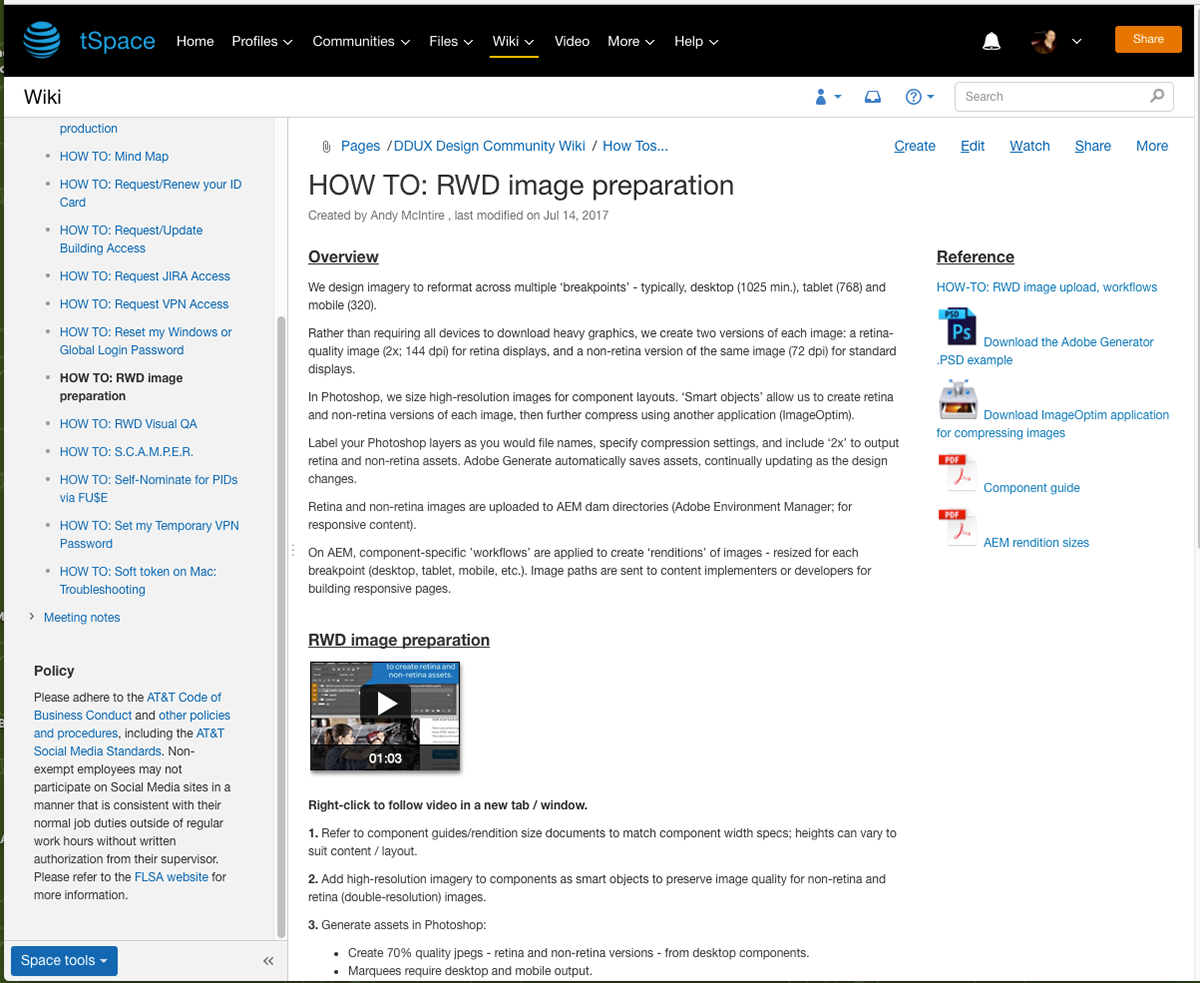Open the Video menu item

click(572, 41)
